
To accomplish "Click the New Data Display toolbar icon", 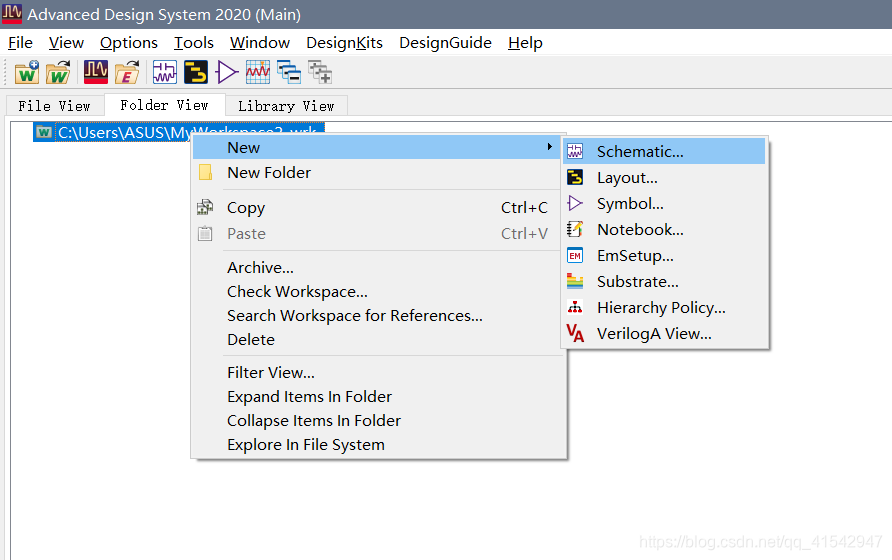I will [x=258, y=72].
